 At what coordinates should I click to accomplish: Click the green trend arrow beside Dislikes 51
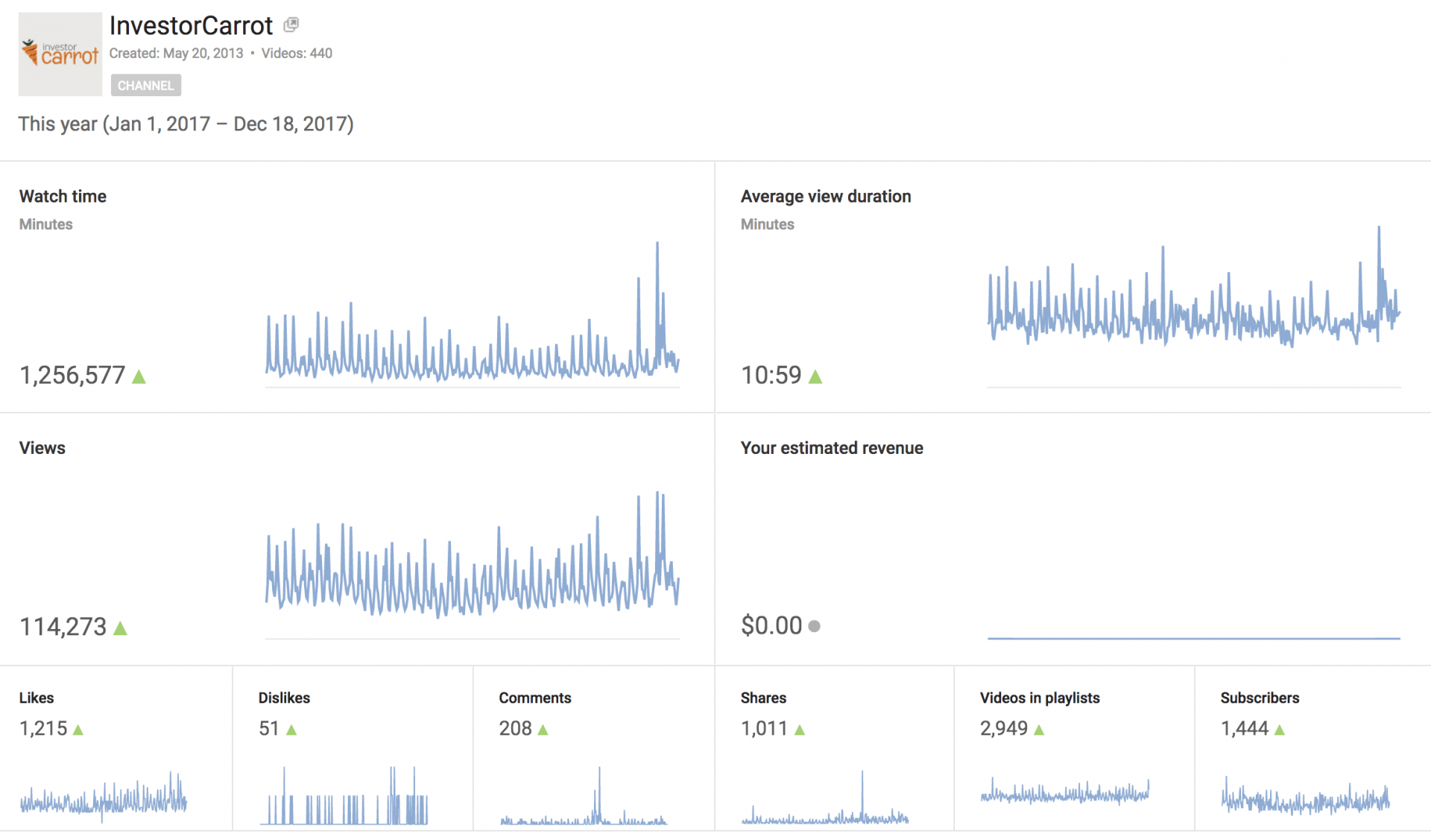tap(291, 730)
